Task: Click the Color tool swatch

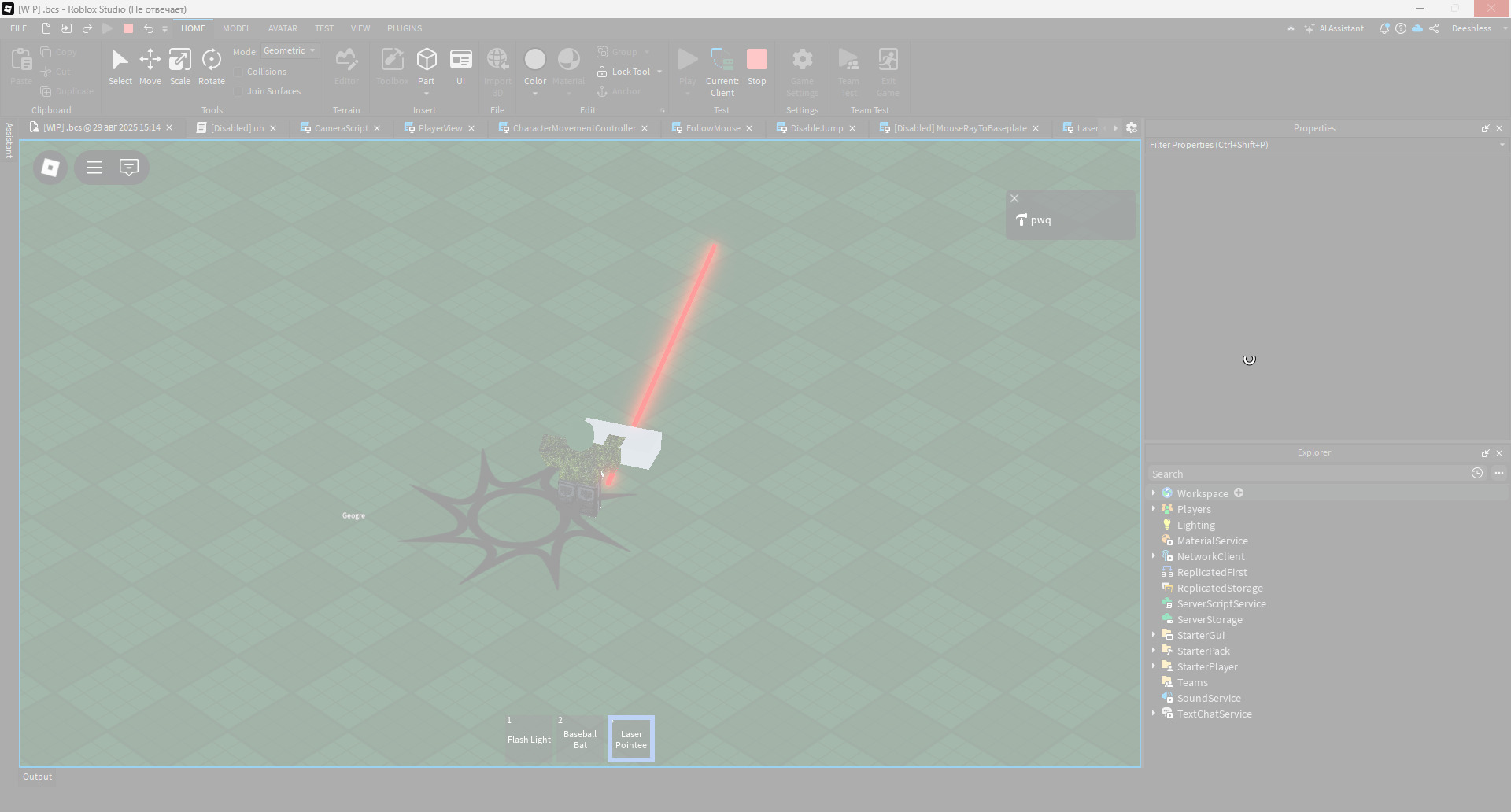Action: (535, 61)
